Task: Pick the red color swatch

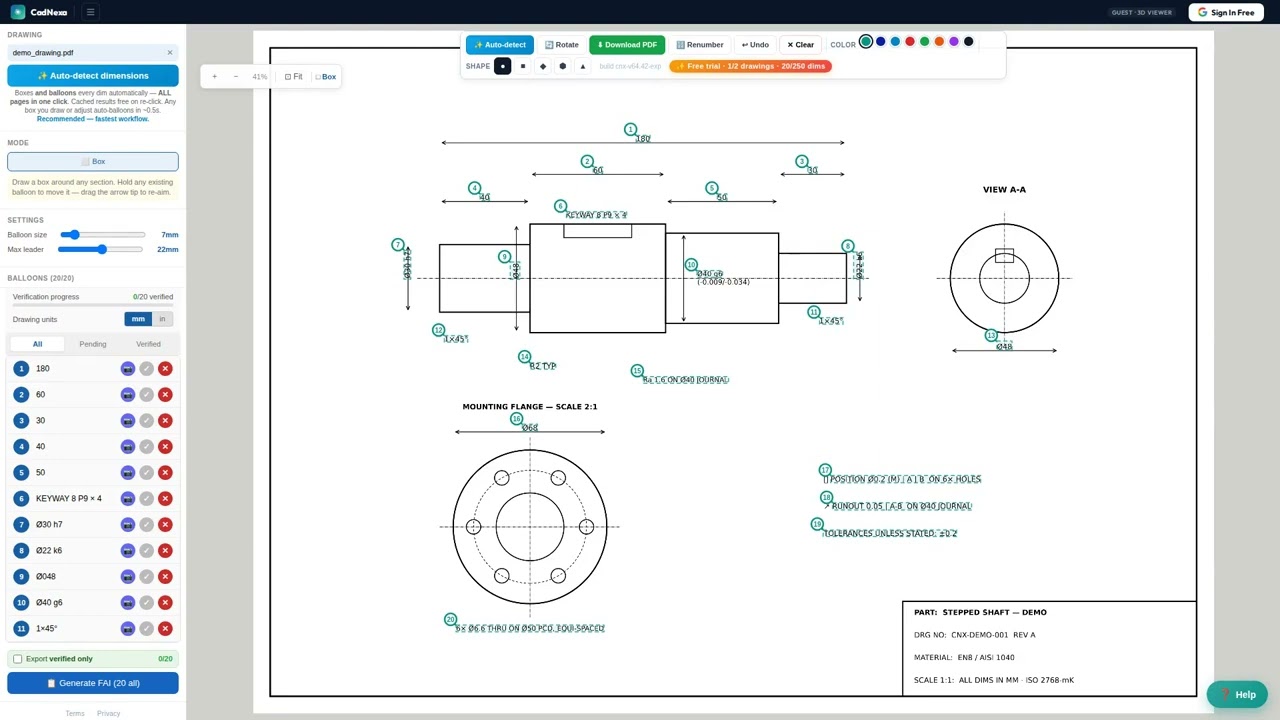Action: click(x=910, y=42)
